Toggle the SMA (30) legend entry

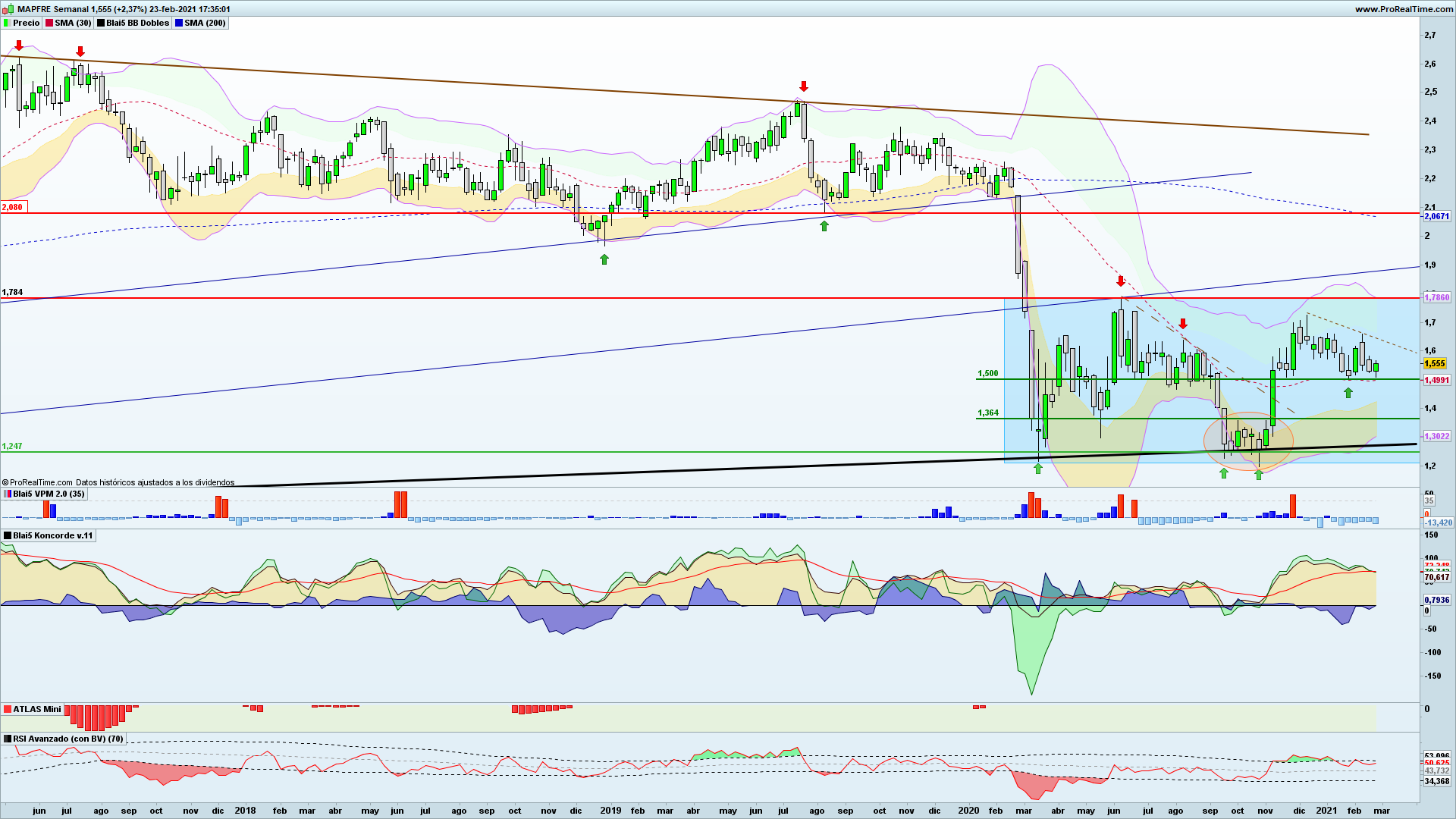click(x=68, y=23)
